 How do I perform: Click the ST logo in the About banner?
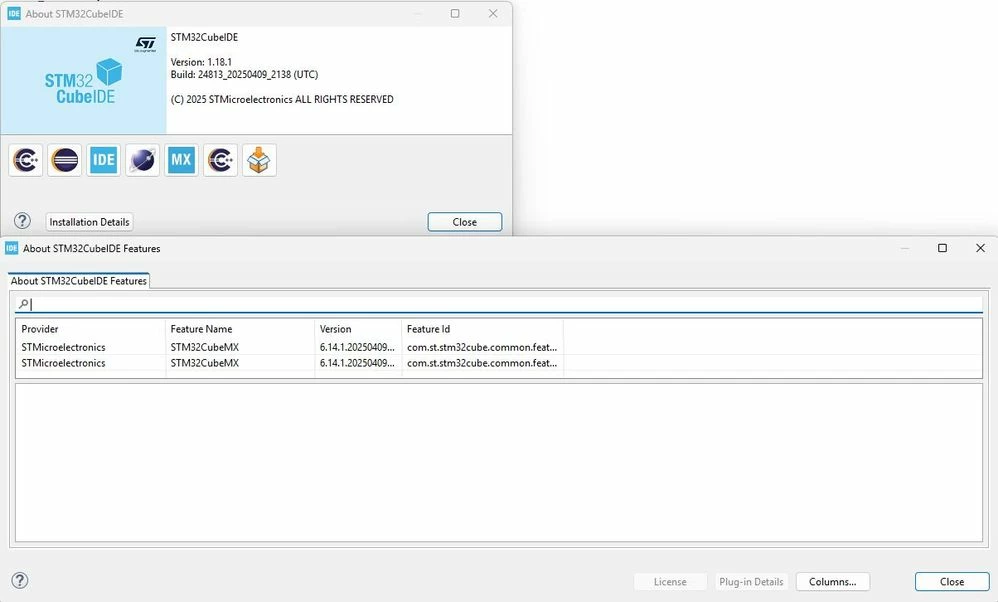[x=145, y=44]
